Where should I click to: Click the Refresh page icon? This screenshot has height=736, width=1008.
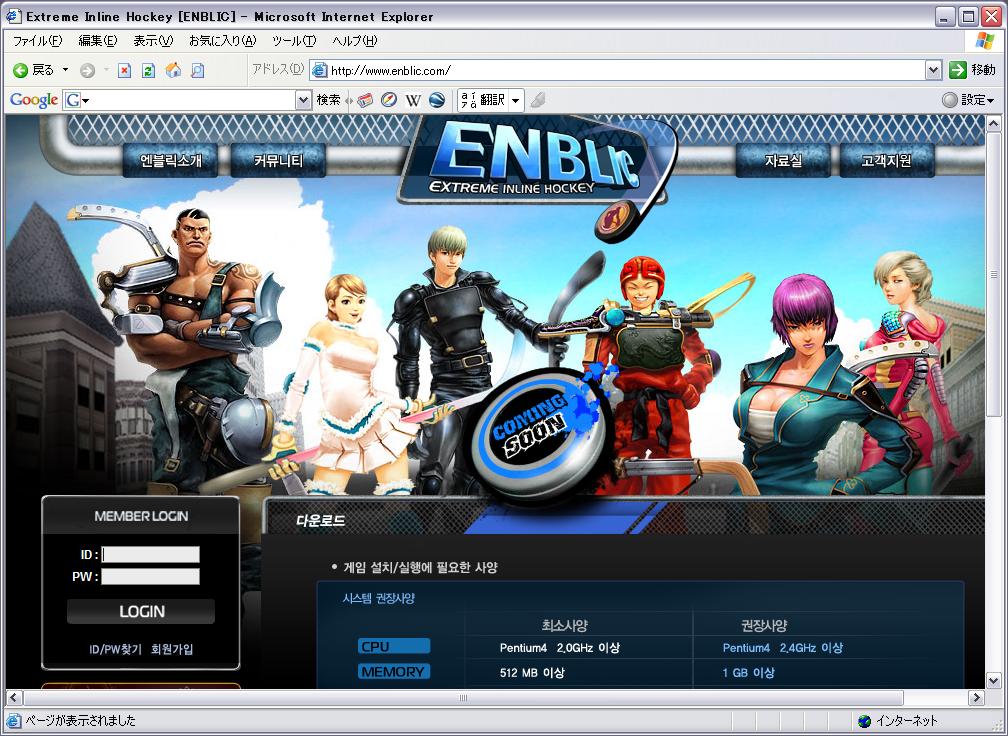[148, 70]
